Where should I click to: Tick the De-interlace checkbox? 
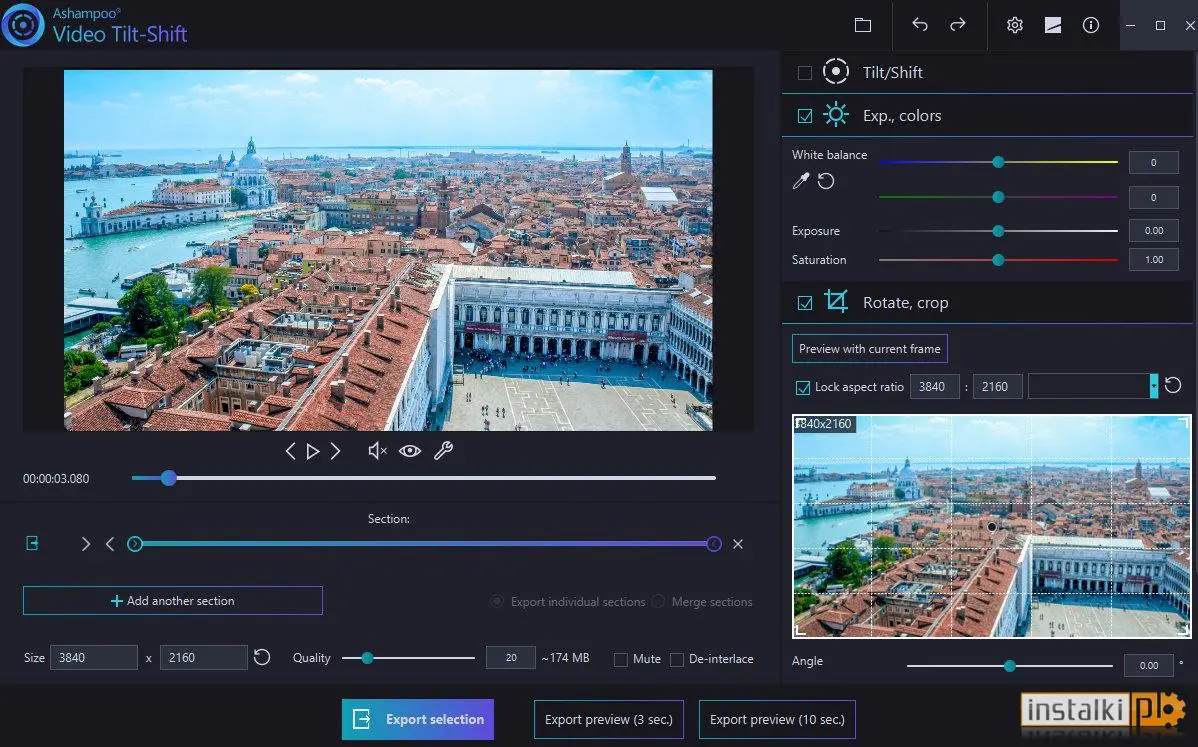pyautogui.click(x=677, y=659)
